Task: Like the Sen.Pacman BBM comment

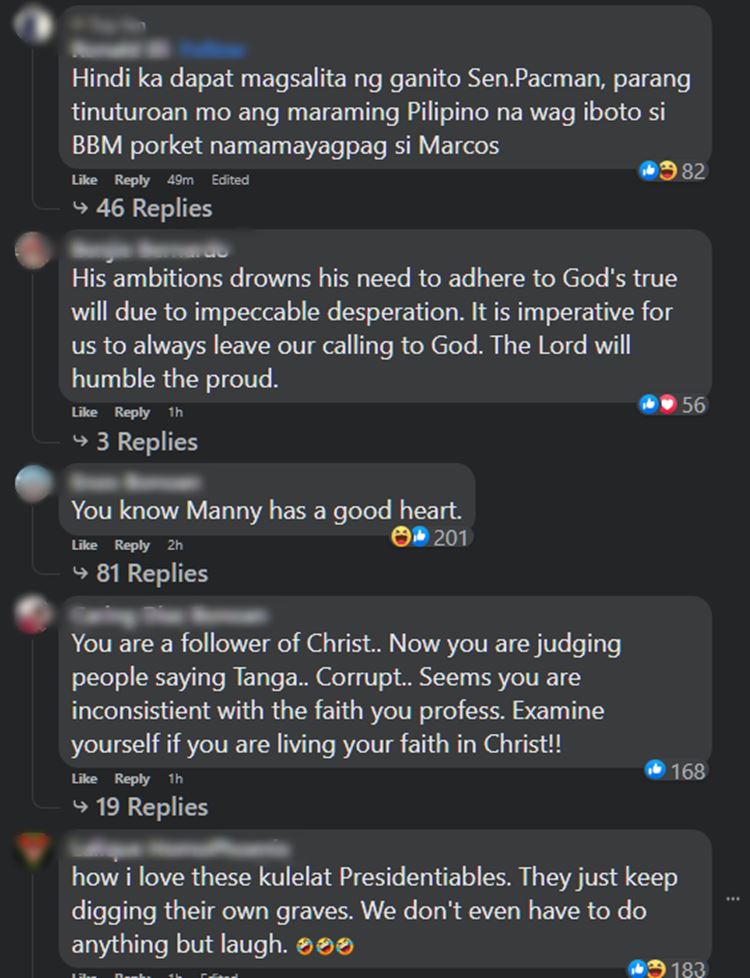Action: (x=84, y=180)
